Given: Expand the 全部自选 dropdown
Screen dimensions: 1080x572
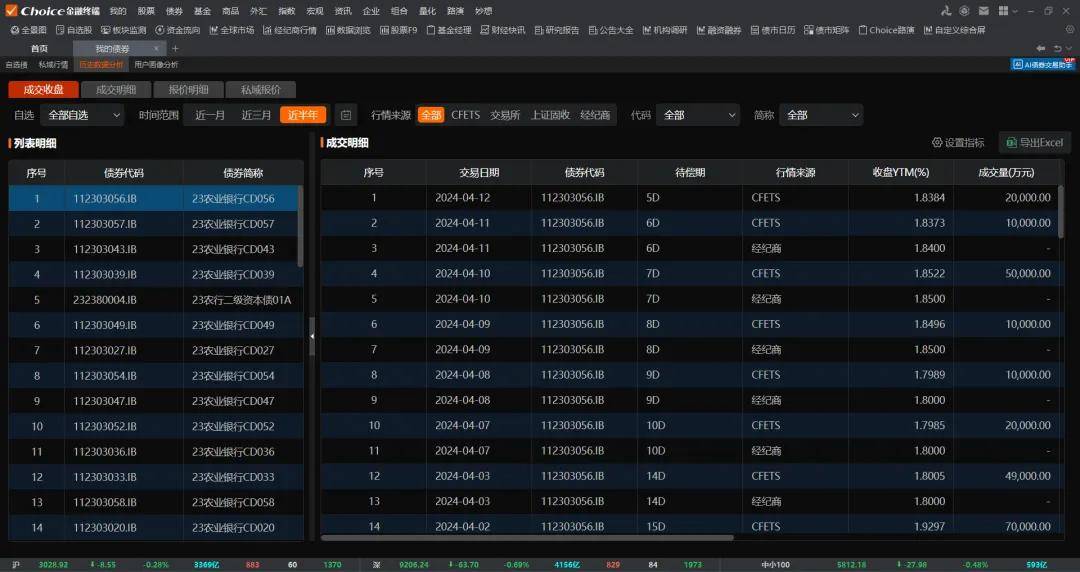Looking at the screenshot, I should point(83,115).
